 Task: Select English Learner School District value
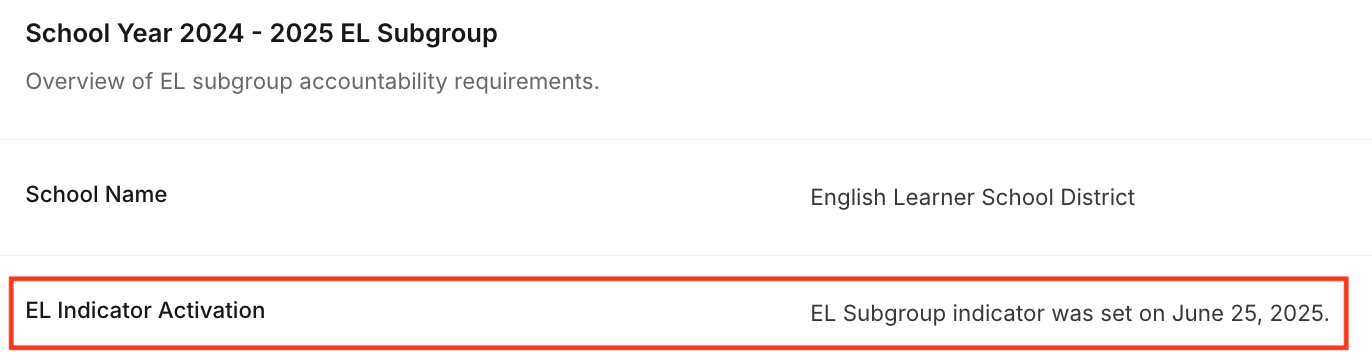(x=972, y=197)
